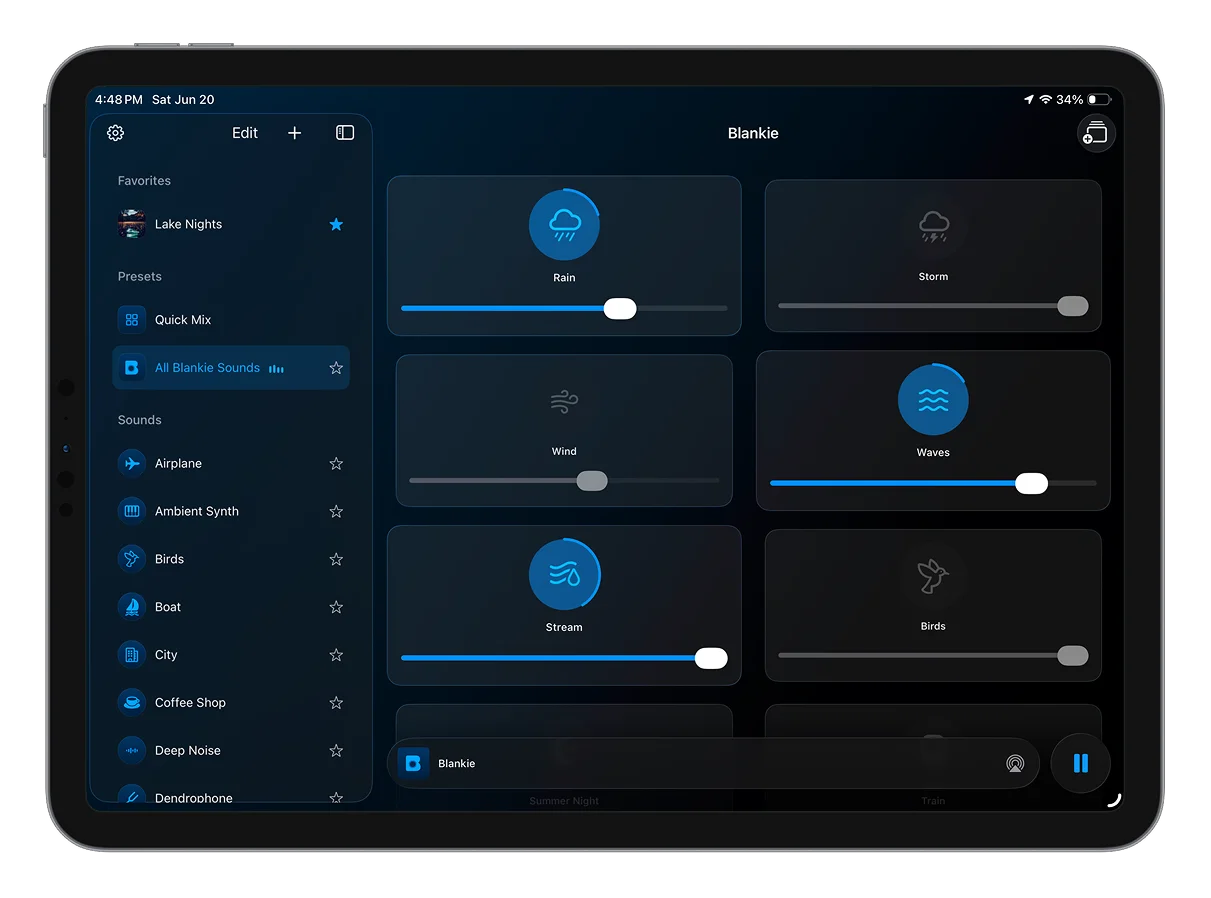Toggle star for Coffee Shop
The image size is (1211, 898).
coord(336,703)
